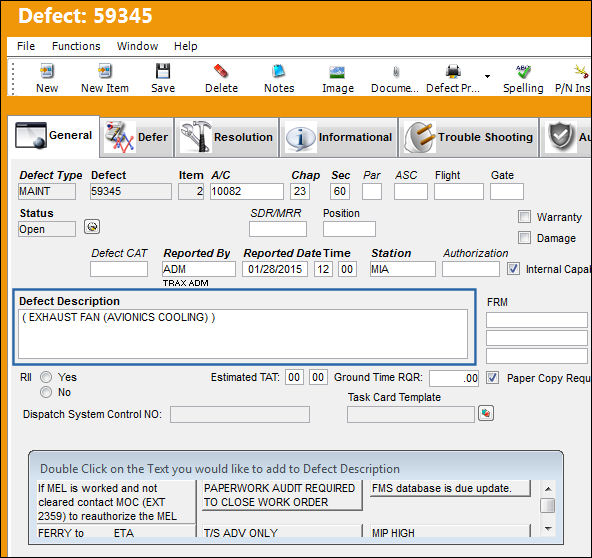
Task: Click the Dispatch System Control NO field
Action: click(x=240, y=414)
